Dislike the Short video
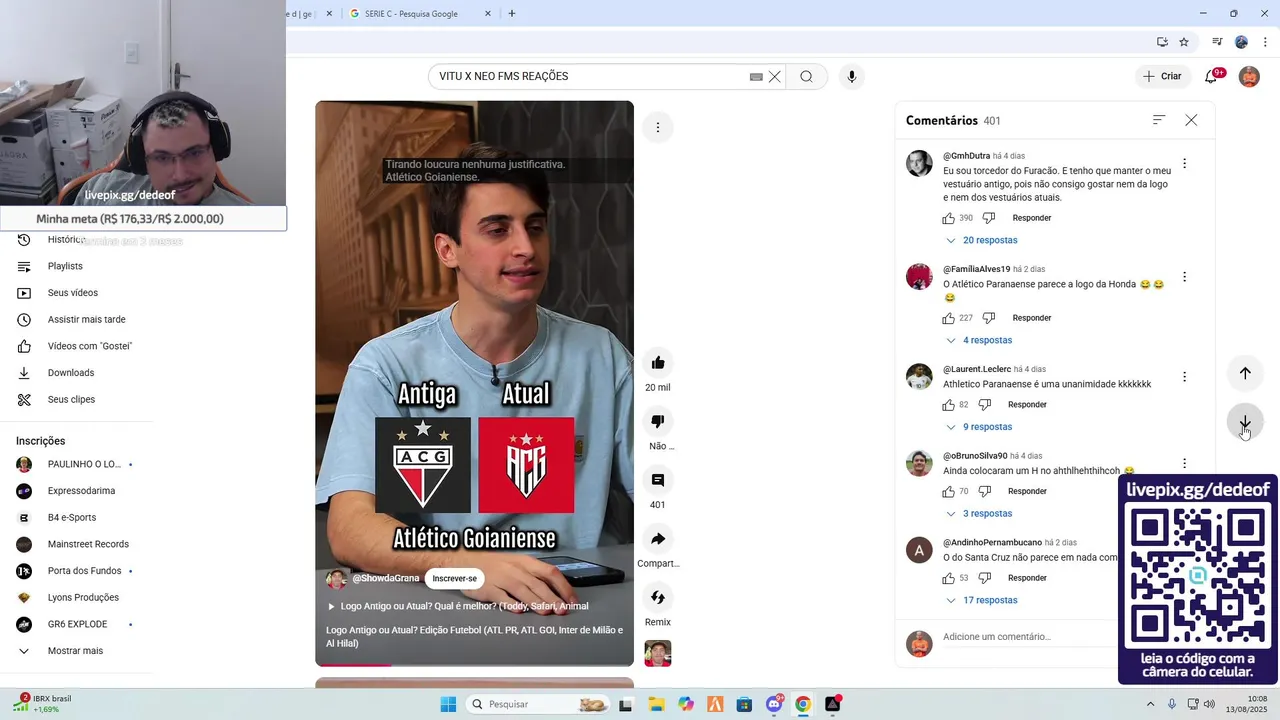1280x720 pixels. [658, 422]
